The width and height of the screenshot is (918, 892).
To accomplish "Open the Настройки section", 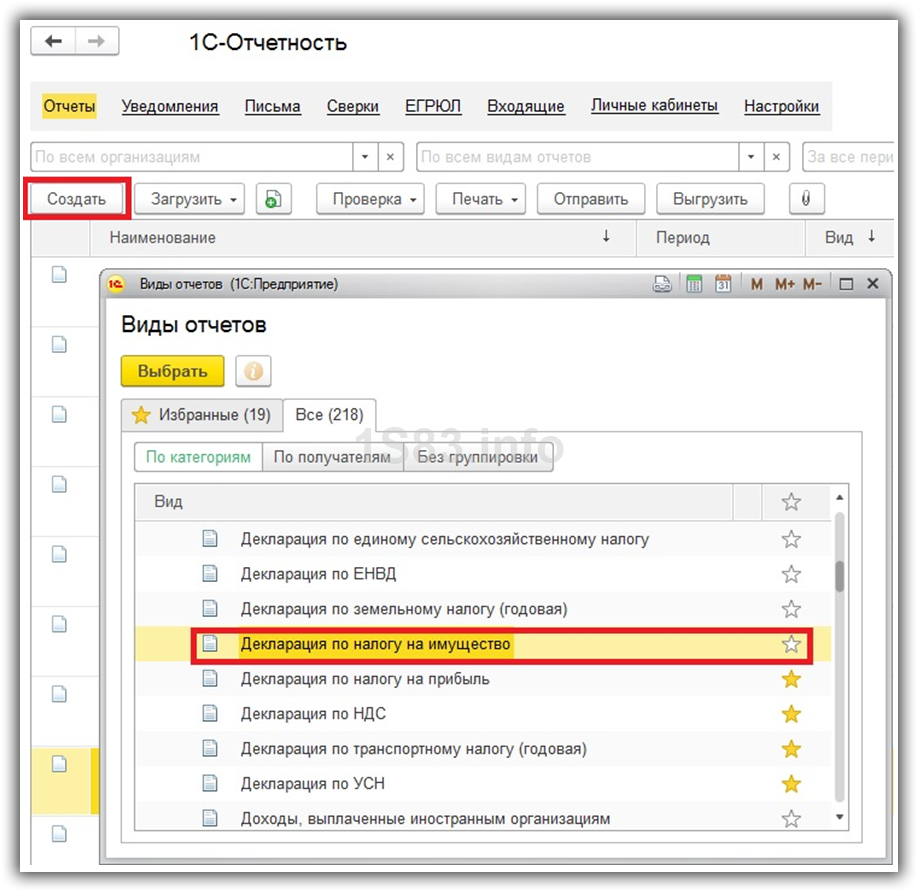I will [x=782, y=106].
